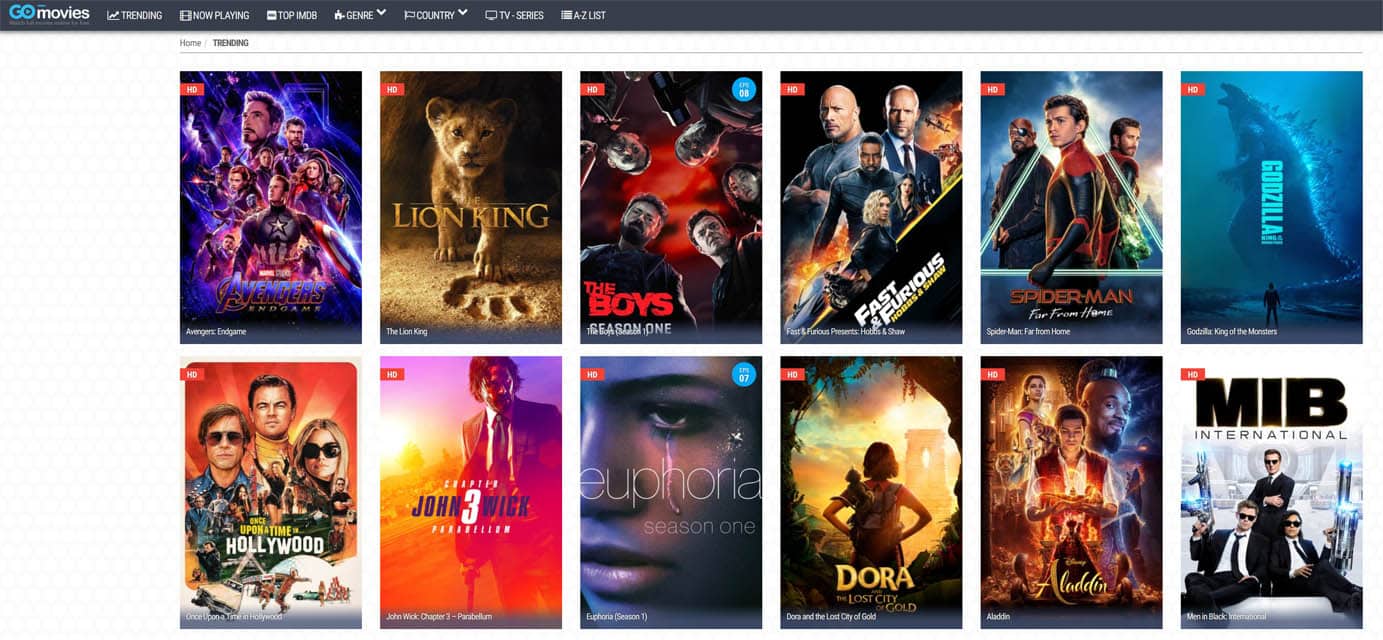
Task: Open the Euphoria season one poster
Action: click(671, 492)
